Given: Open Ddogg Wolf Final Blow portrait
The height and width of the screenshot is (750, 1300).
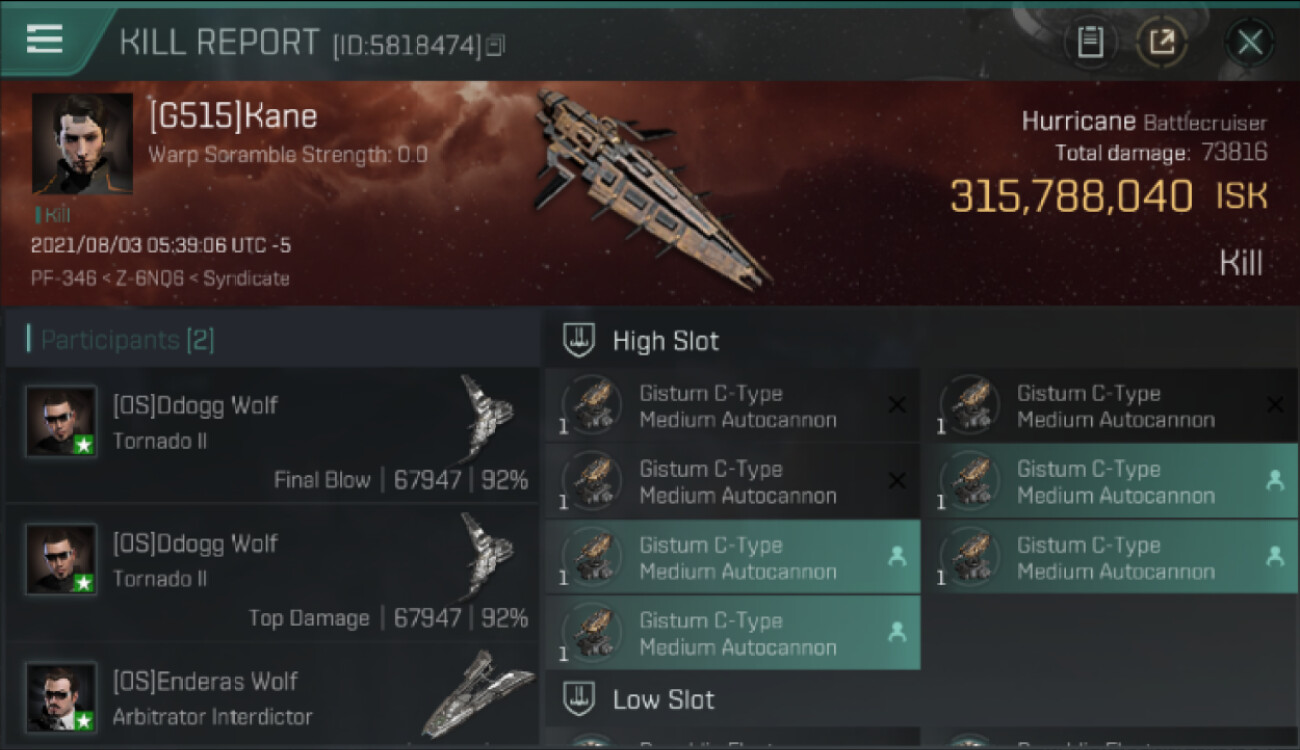Looking at the screenshot, I should [x=61, y=421].
